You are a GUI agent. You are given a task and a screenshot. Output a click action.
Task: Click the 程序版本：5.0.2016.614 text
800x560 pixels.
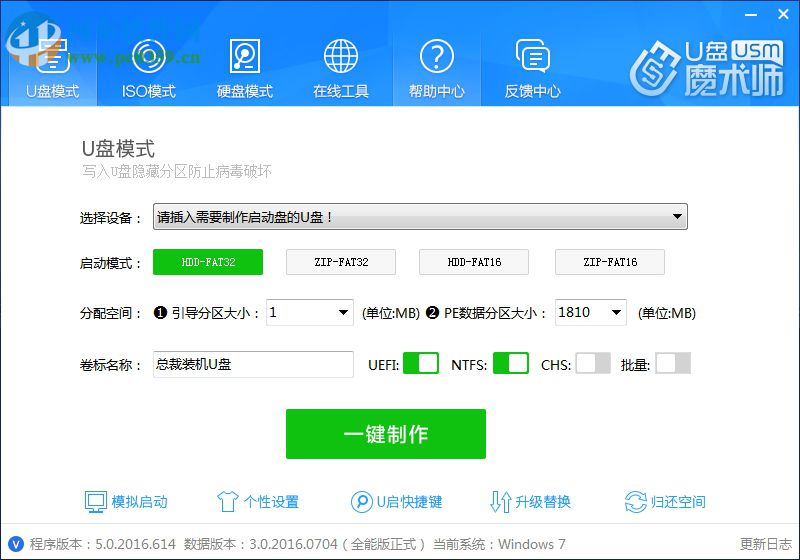pos(103,544)
